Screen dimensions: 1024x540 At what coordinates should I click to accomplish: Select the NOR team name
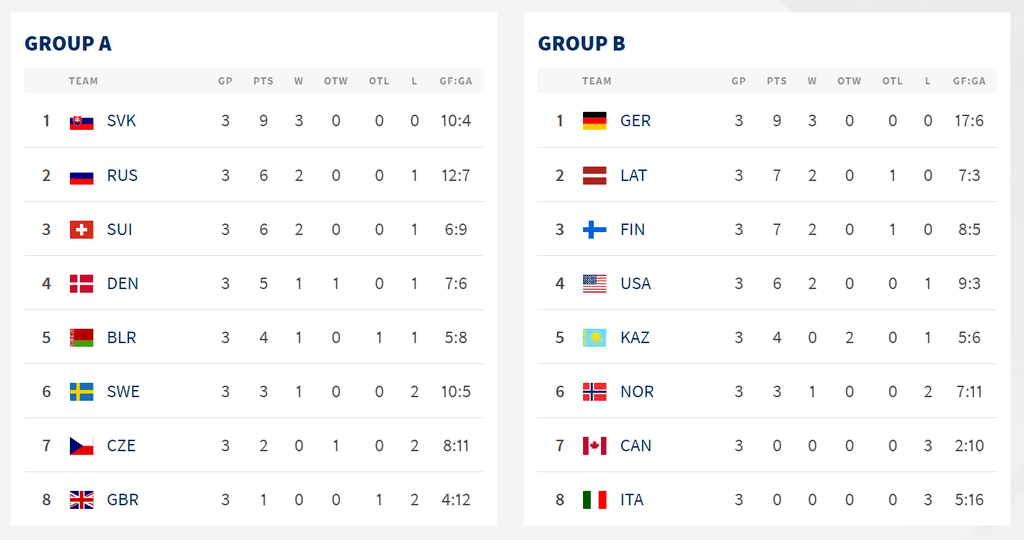pos(636,392)
